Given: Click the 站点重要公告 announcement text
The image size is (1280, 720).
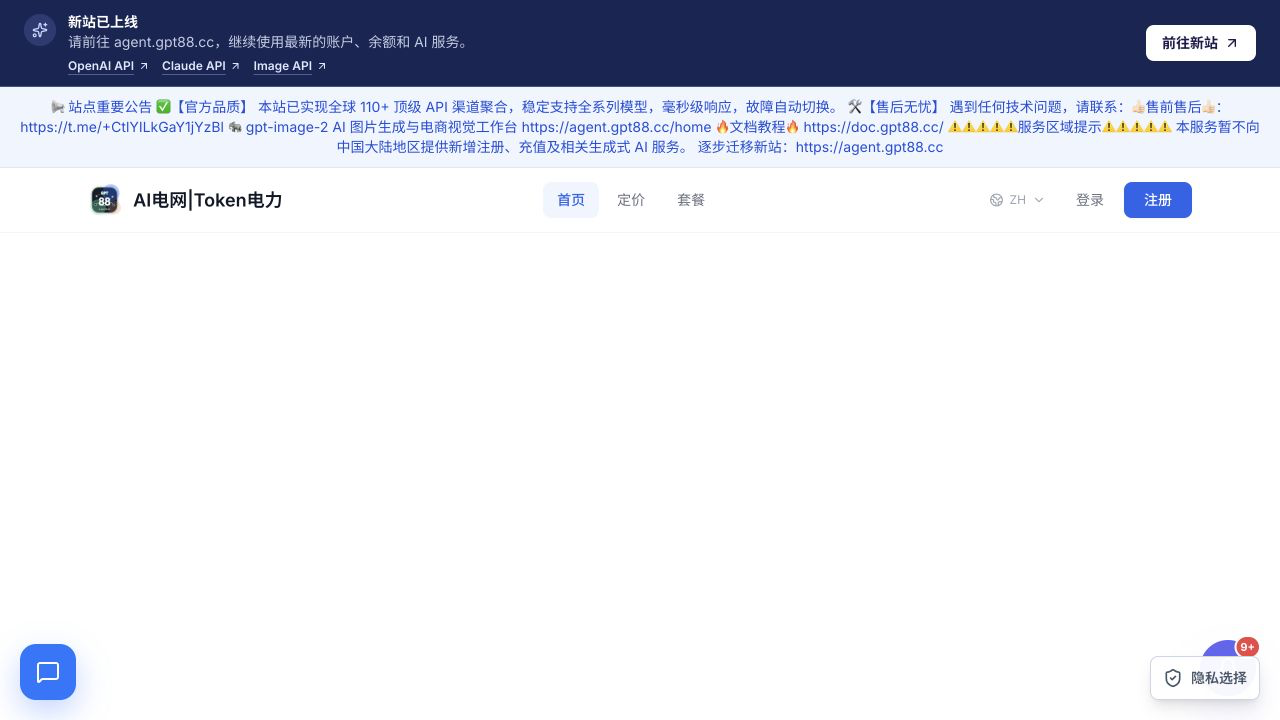Looking at the screenshot, I should (110, 107).
